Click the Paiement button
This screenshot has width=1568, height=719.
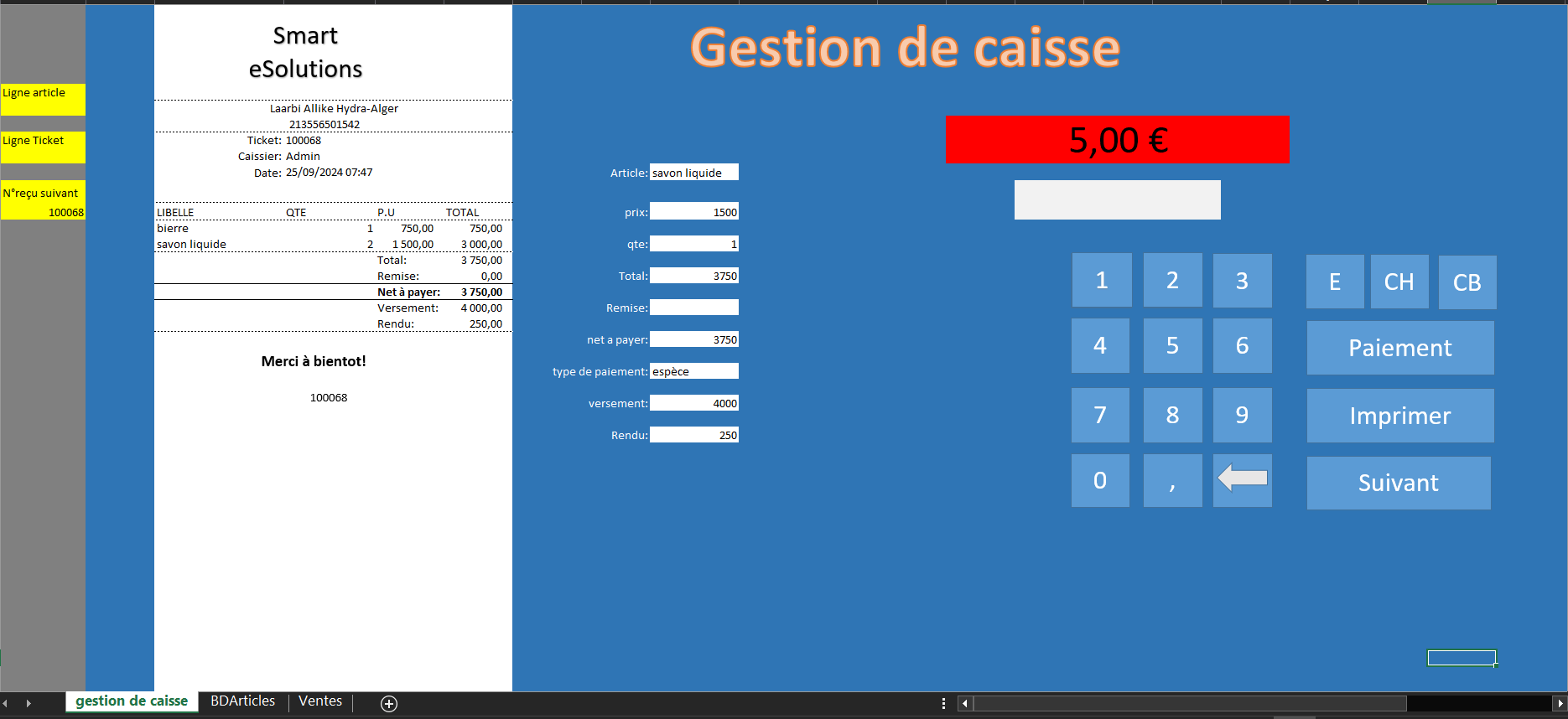coord(1400,348)
